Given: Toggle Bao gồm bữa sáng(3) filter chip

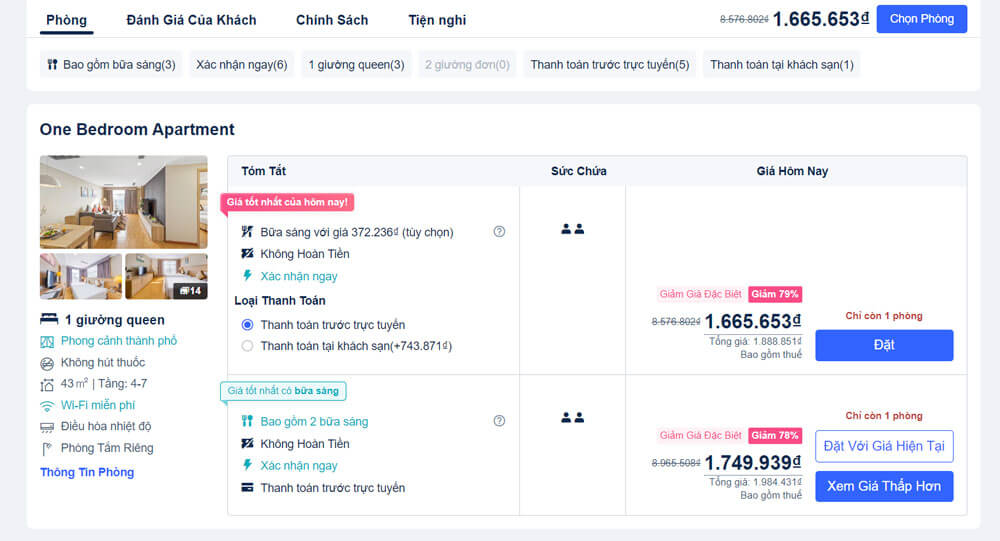Looking at the screenshot, I should 112,64.
